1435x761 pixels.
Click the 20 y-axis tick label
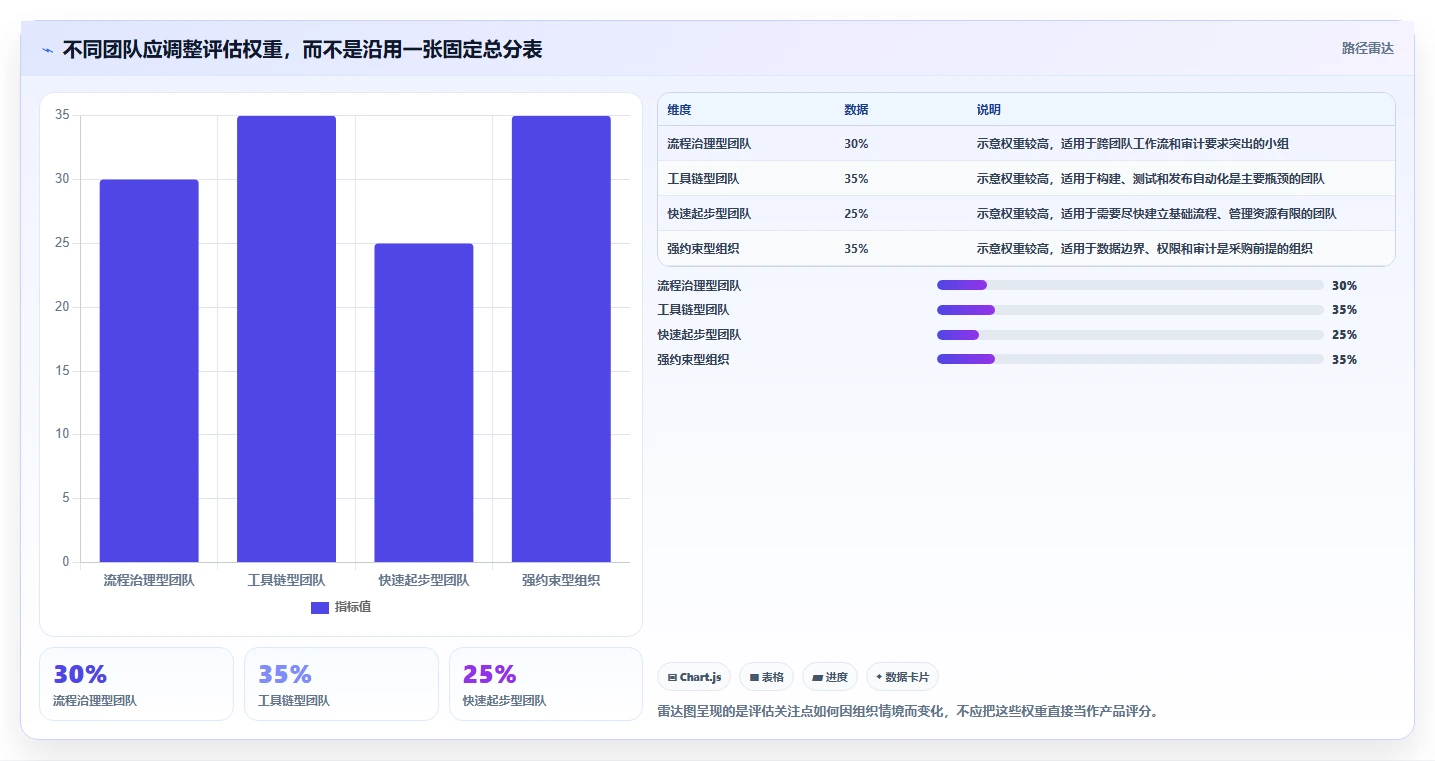point(62,307)
